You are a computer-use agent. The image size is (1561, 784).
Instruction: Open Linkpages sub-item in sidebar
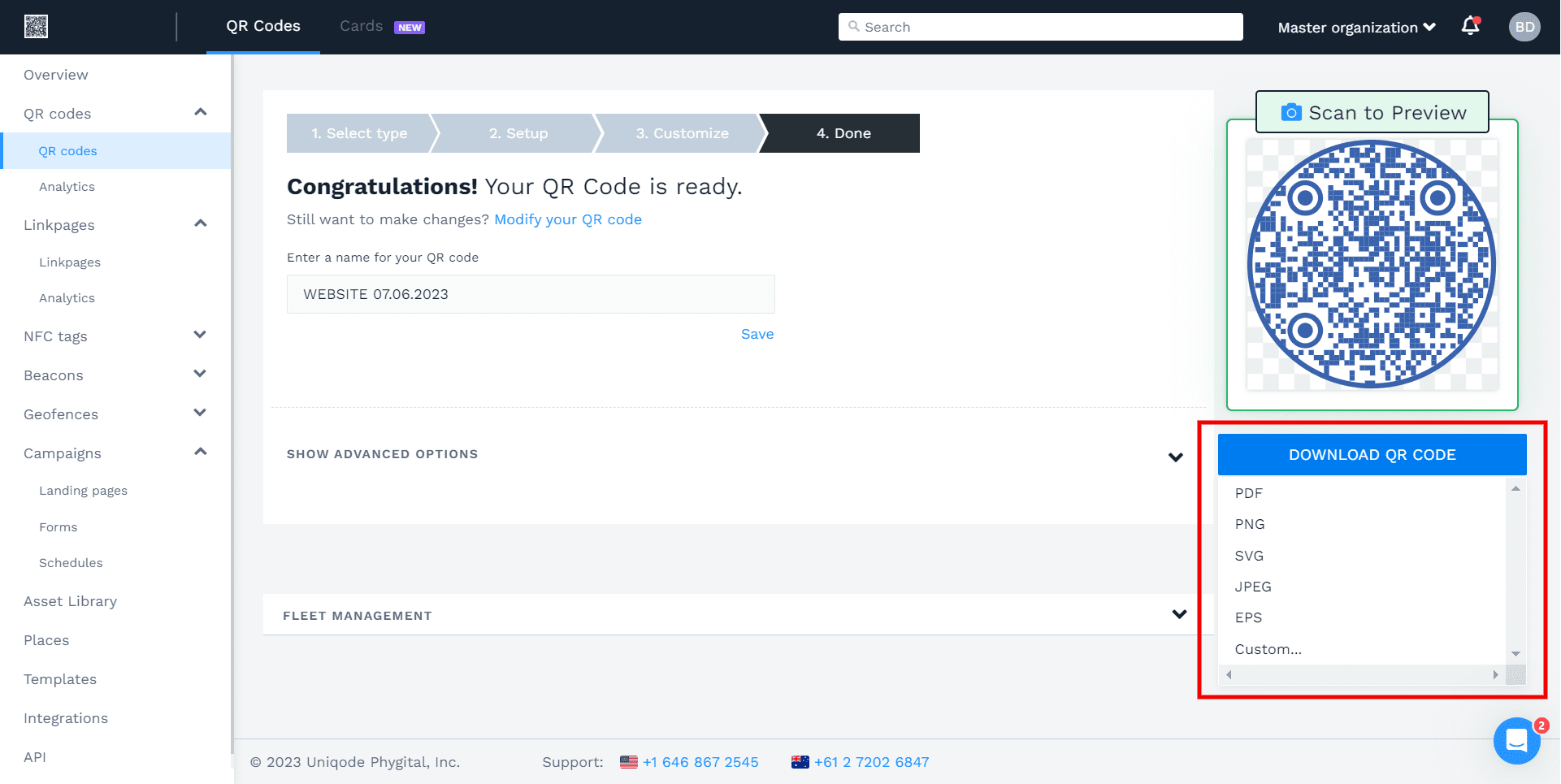point(70,262)
